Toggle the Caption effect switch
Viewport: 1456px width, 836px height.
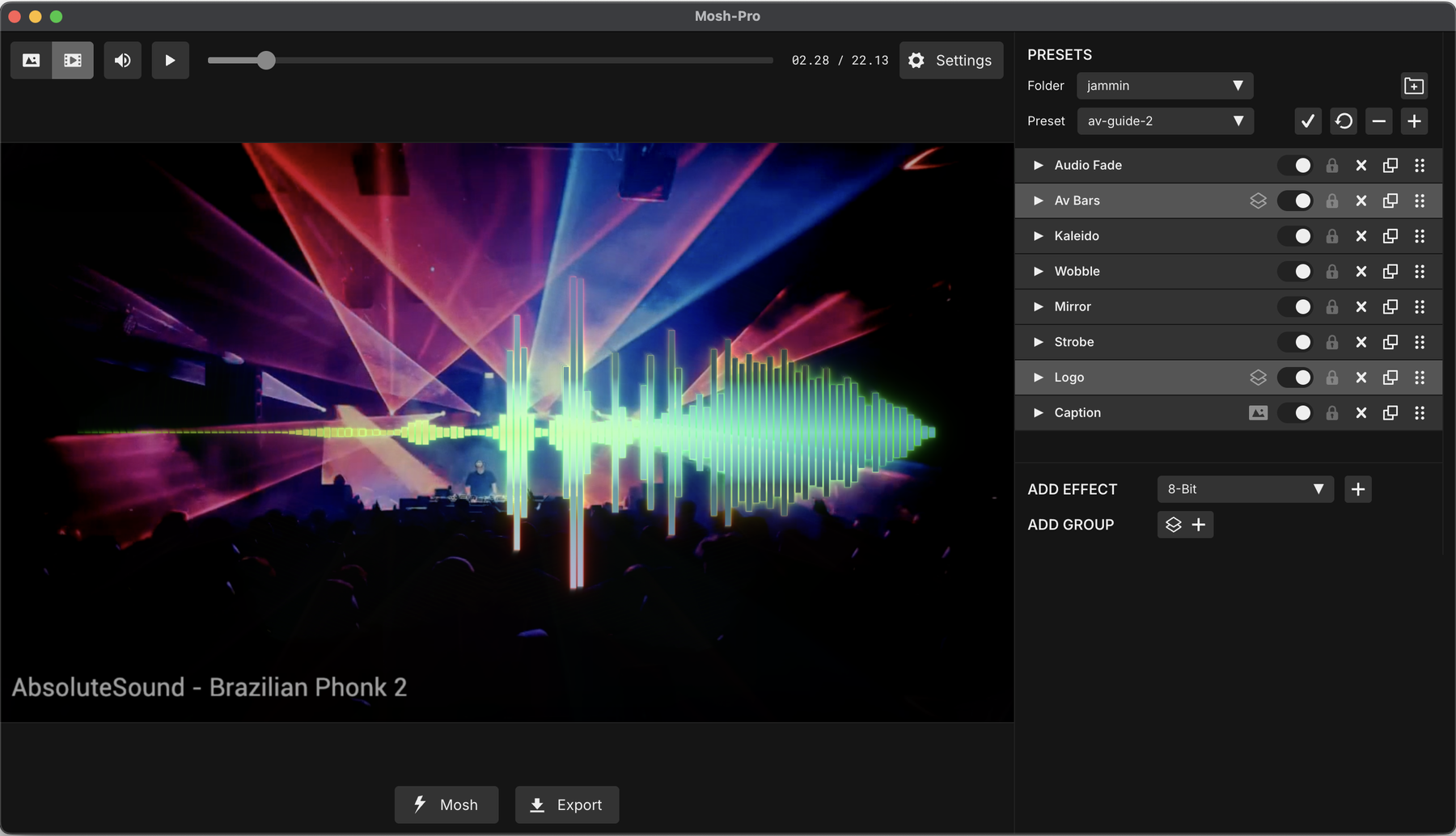[1295, 413]
